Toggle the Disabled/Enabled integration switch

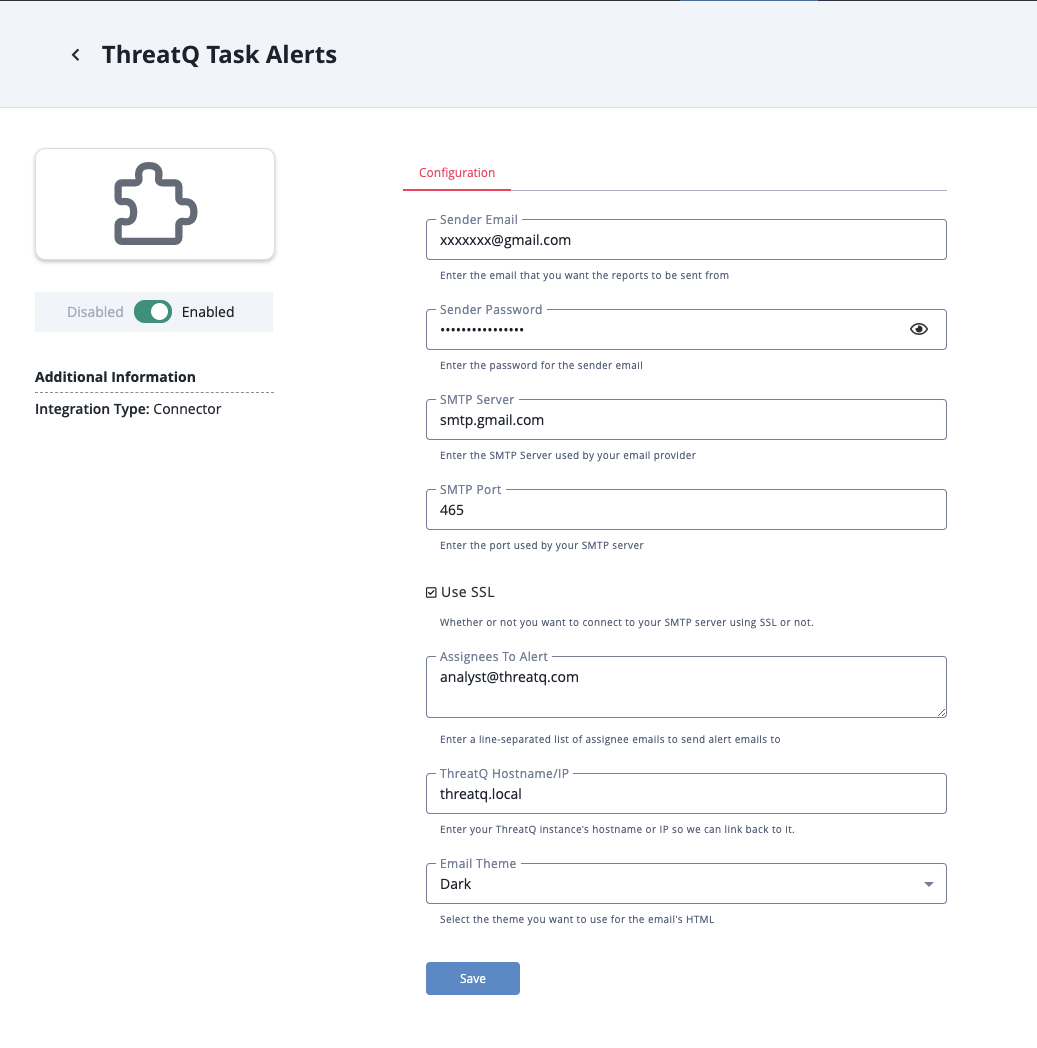pyautogui.click(x=153, y=312)
